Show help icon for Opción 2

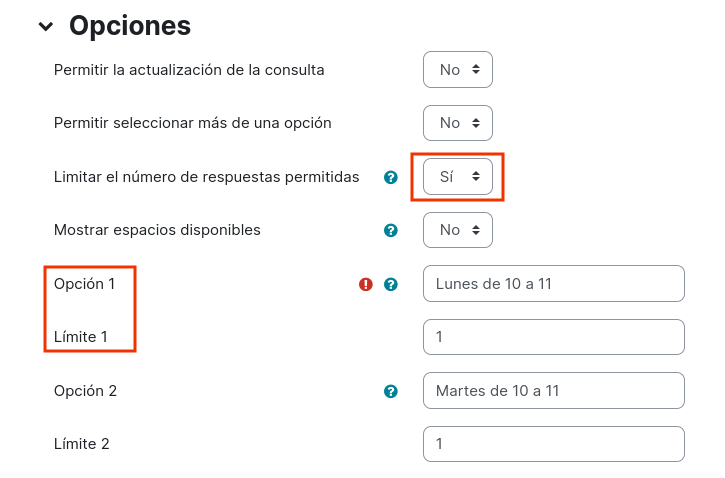click(x=391, y=391)
